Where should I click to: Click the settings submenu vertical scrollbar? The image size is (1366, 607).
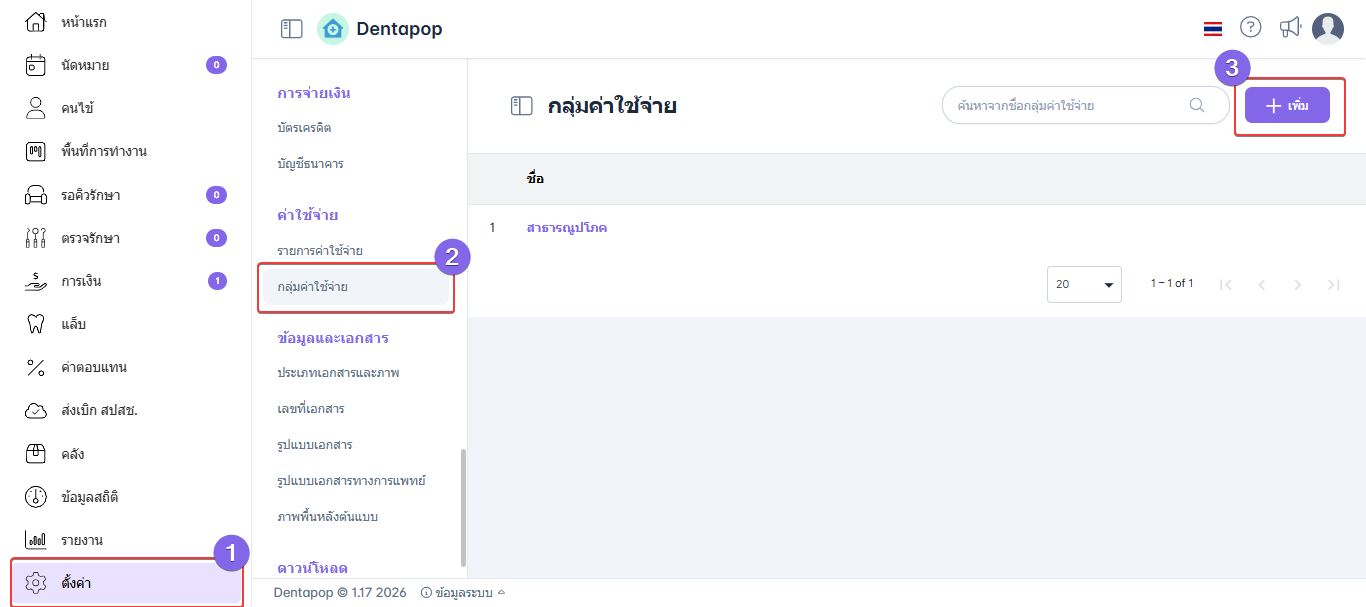(462, 506)
